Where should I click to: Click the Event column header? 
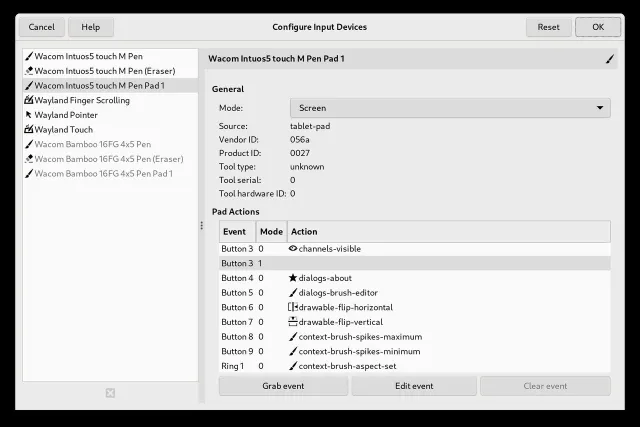pos(238,231)
